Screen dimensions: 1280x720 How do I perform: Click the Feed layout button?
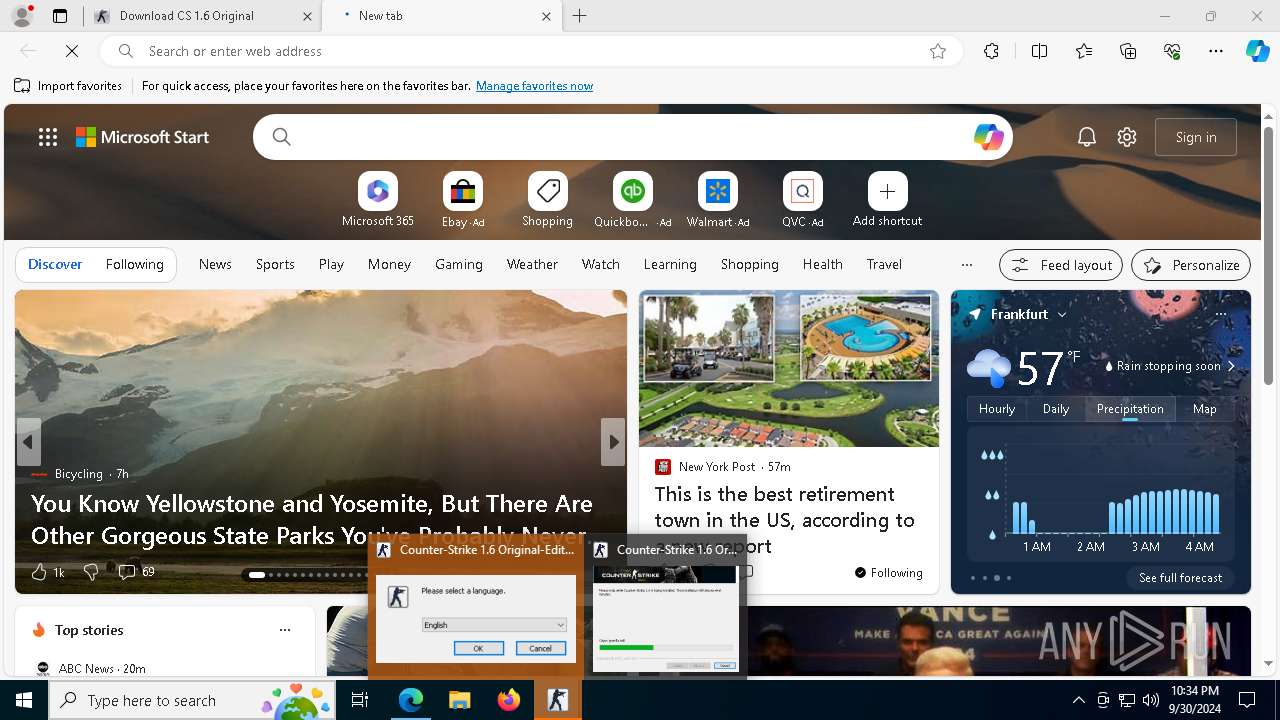(x=1061, y=265)
